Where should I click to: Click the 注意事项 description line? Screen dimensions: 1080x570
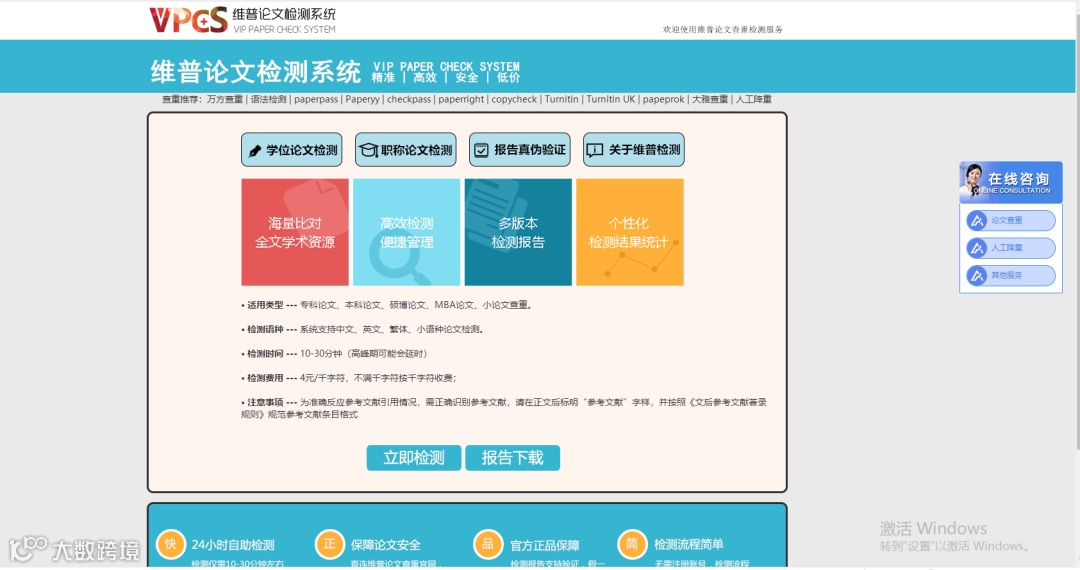(503, 408)
